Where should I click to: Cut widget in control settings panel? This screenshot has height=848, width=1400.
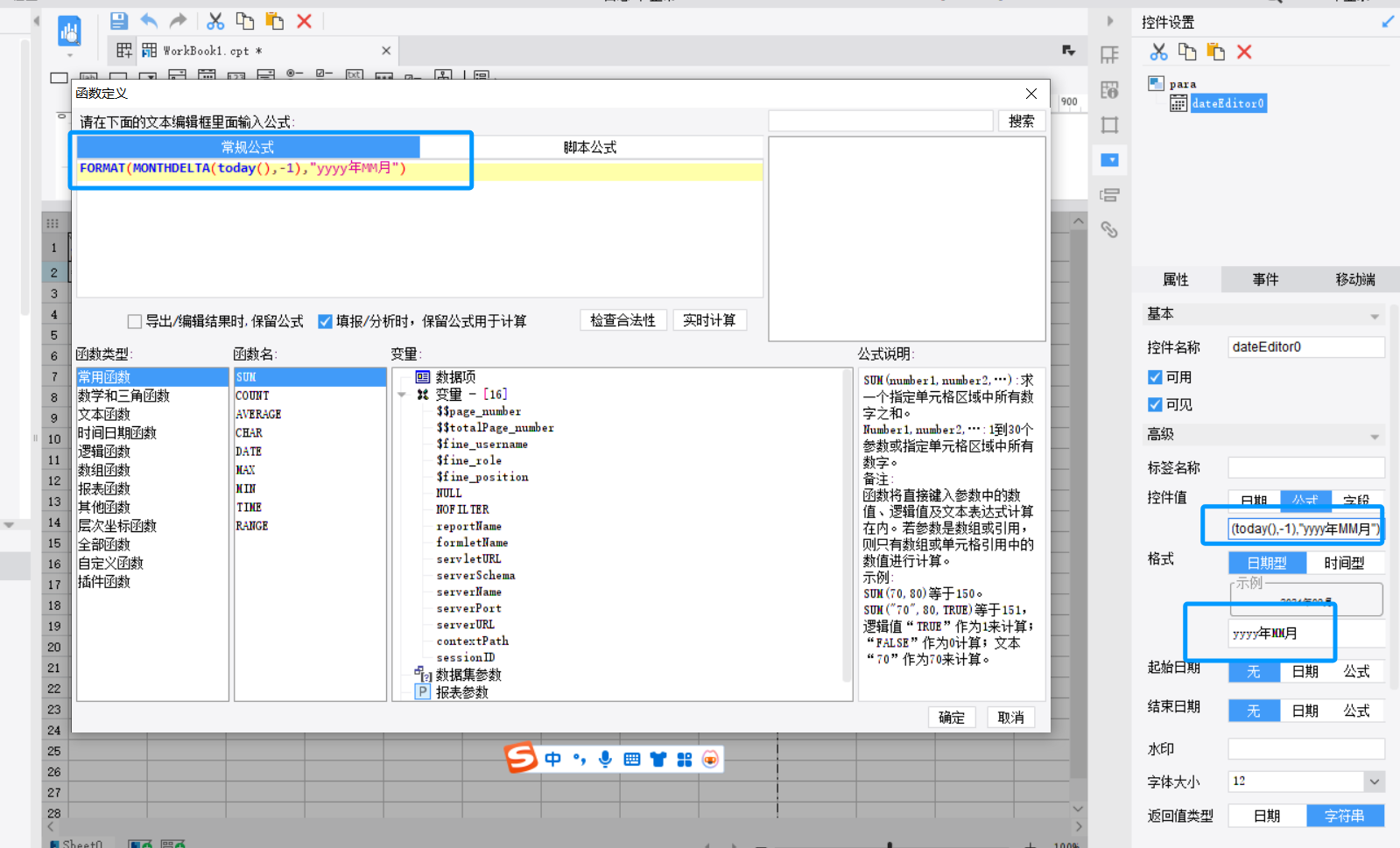1158,52
